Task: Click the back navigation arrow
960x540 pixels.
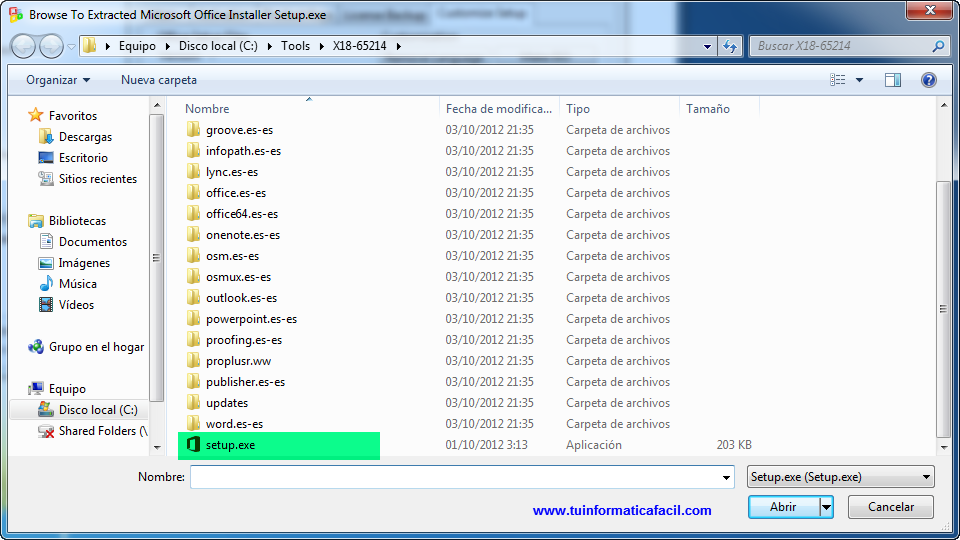Action: (23, 46)
